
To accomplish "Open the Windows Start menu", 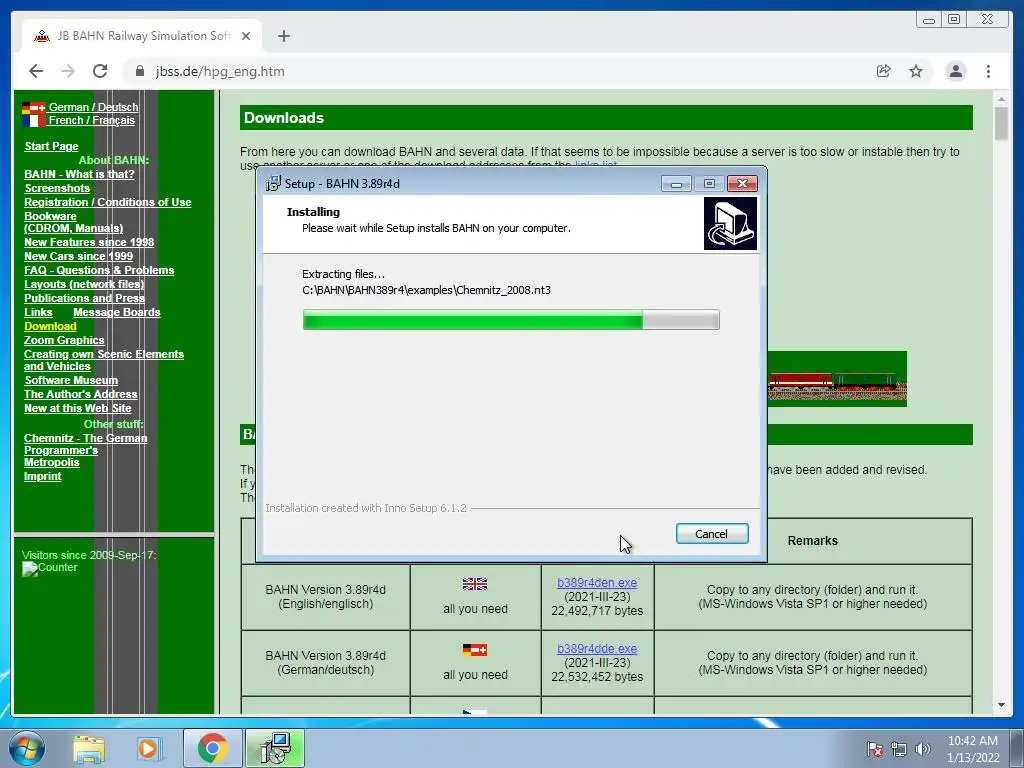I will (26, 748).
